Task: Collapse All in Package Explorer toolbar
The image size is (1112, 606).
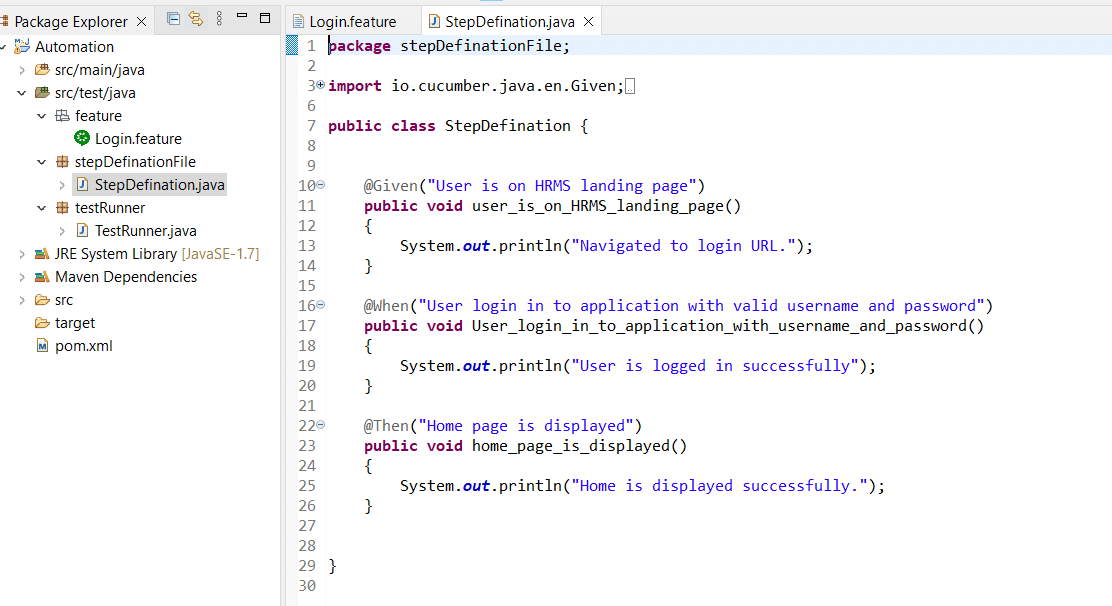Action: coord(173,19)
